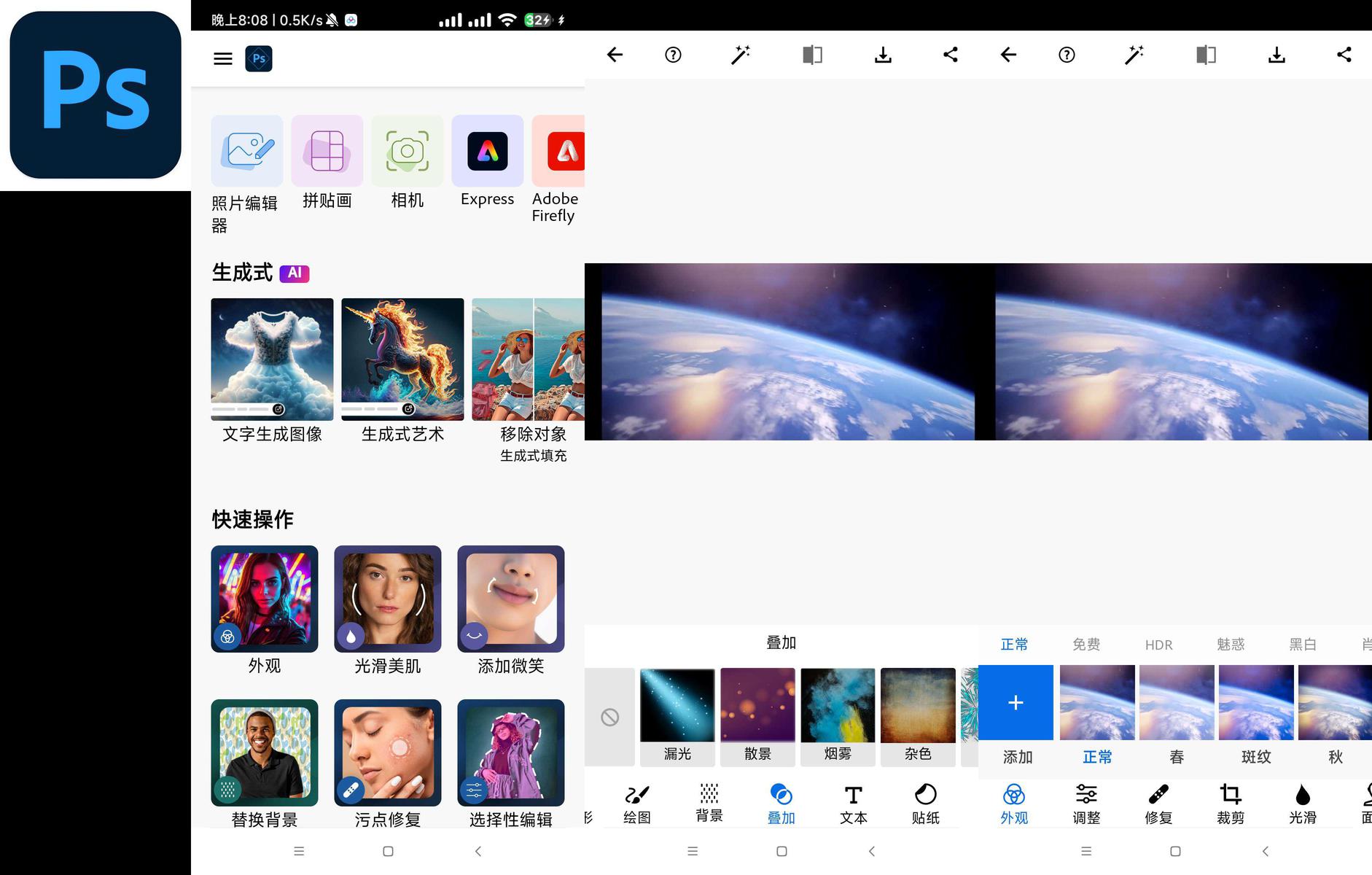Apply the 烟雾 smoke overlay
The image size is (1372, 875).
click(x=838, y=717)
